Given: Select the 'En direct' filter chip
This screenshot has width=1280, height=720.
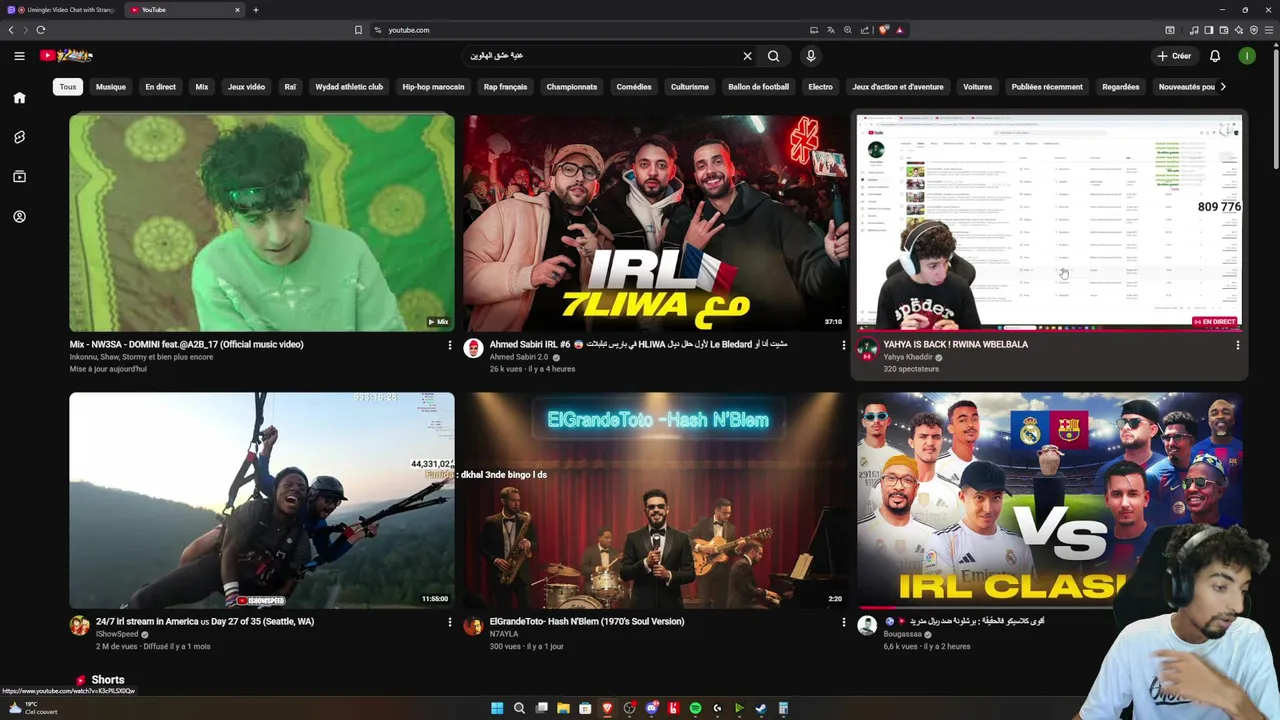Looking at the screenshot, I should pos(160,87).
